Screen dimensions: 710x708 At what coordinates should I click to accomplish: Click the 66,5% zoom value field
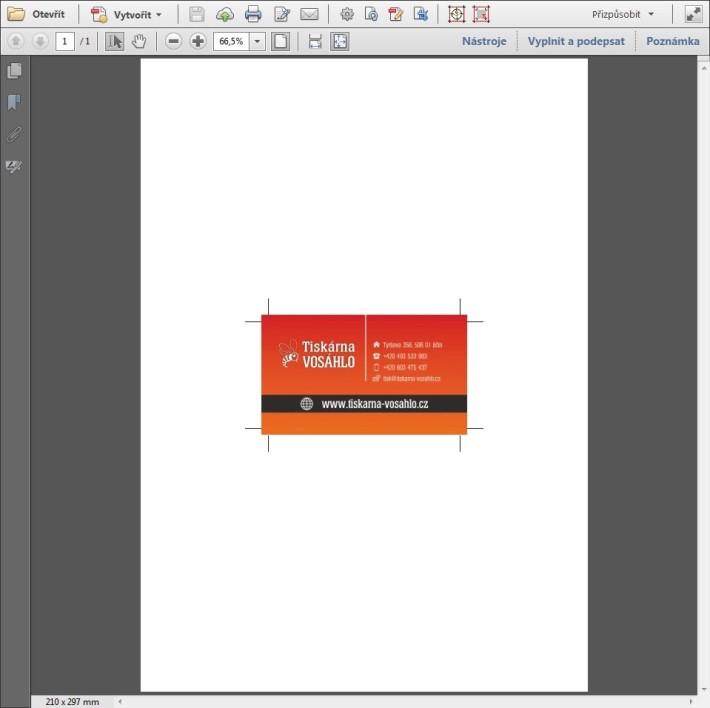pos(231,41)
